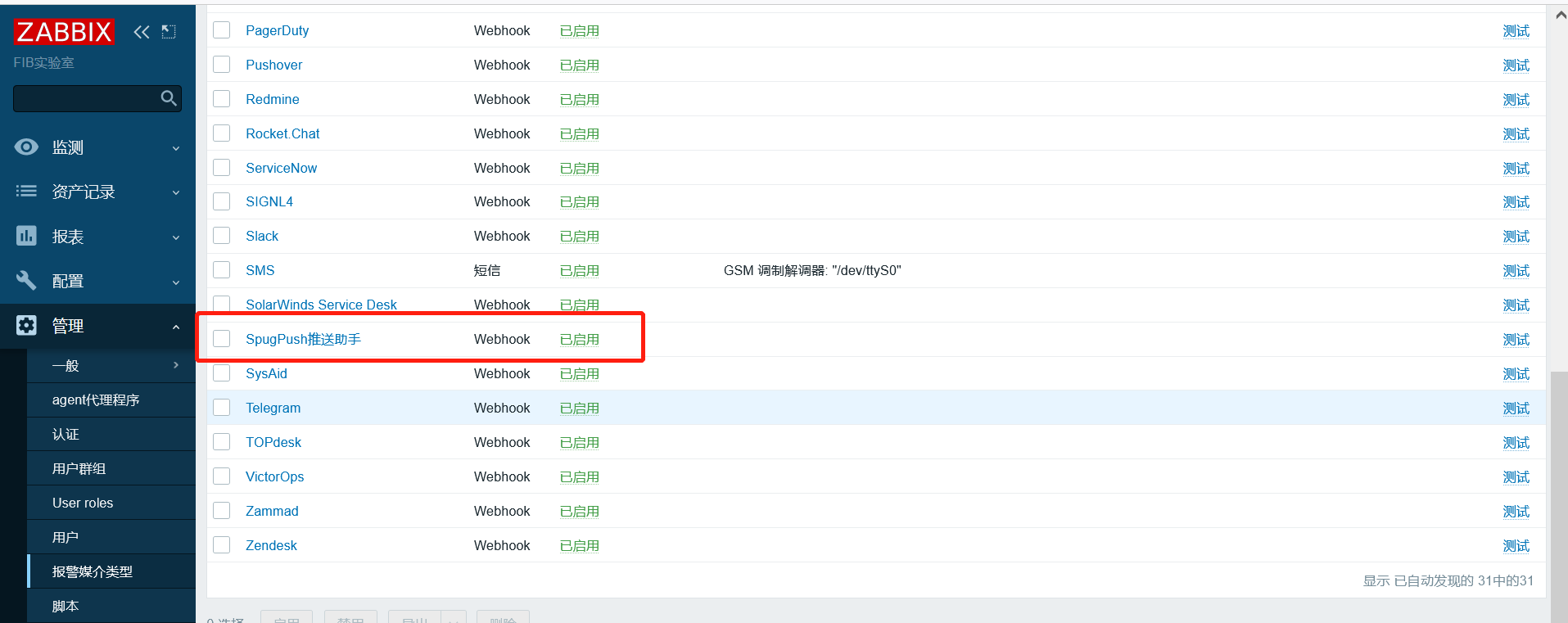Click 测试 for ServiceNow

1516,168
